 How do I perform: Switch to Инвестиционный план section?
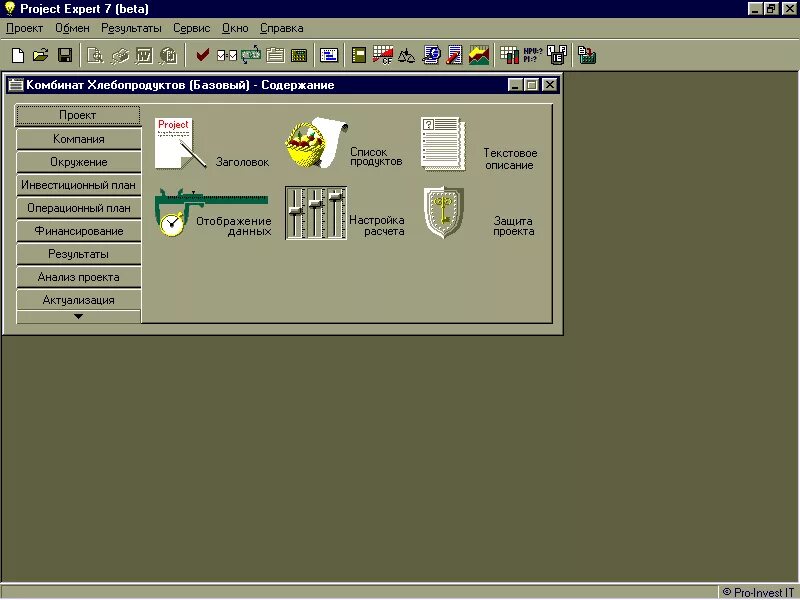pos(79,185)
